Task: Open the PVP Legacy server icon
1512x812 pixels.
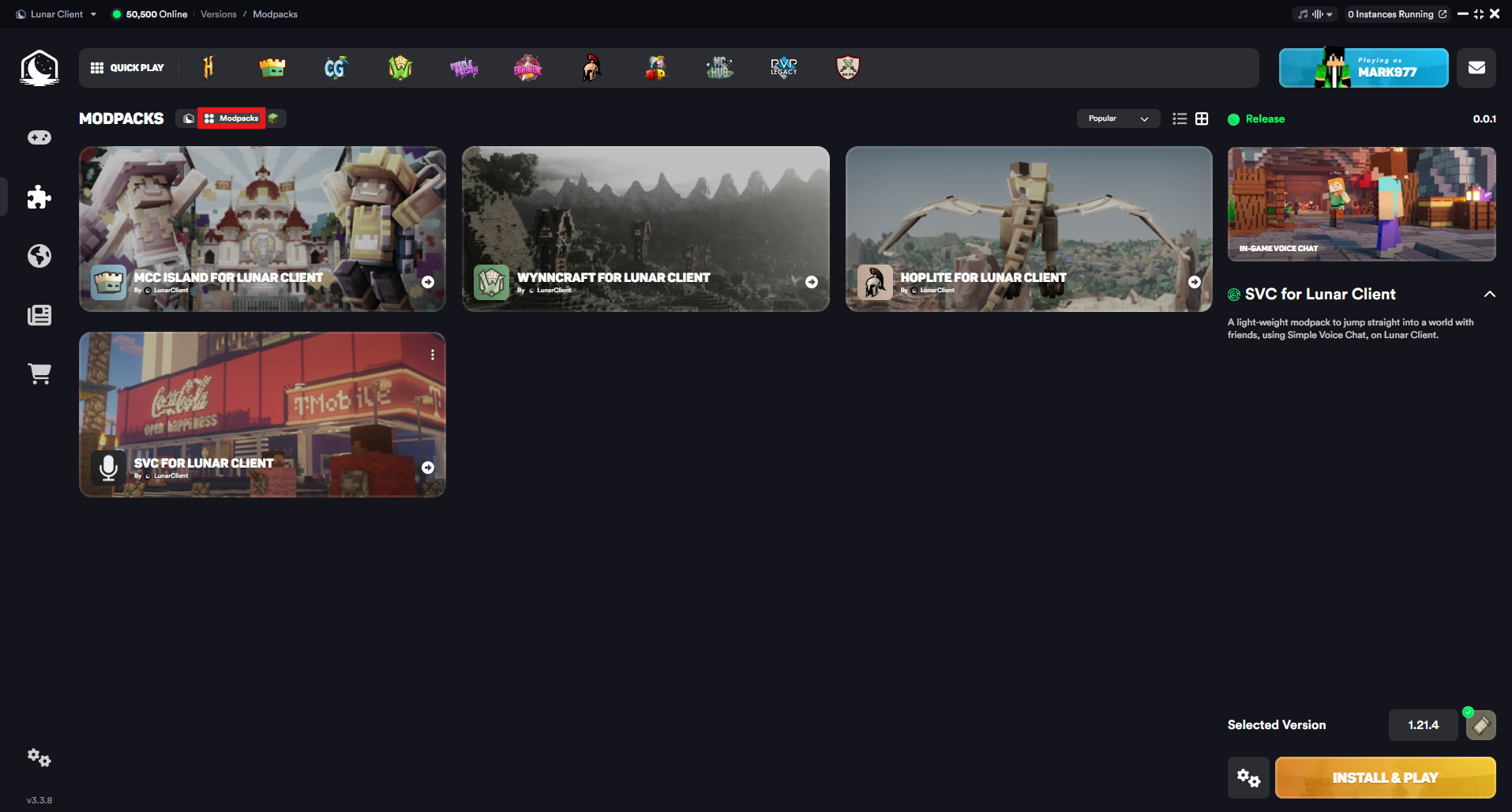Action: coord(784,68)
